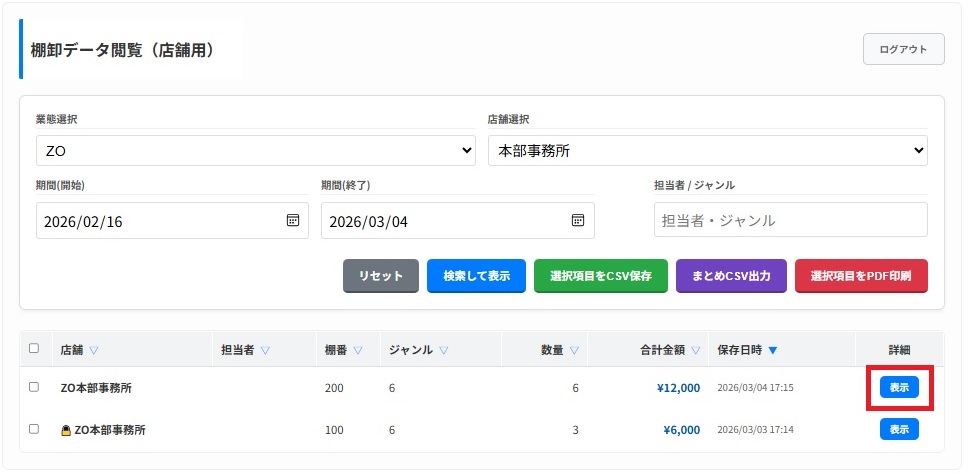Click sort arrow icon beside 数量 column
The width and height of the screenshot is (968, 474).
(x=574, y=350)
